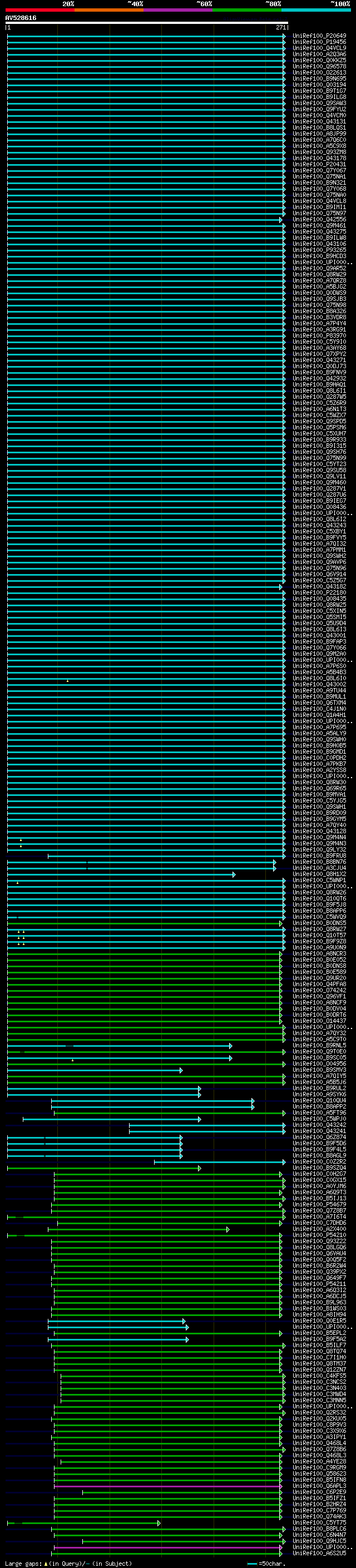
Task: Select the UniRef100_B0E052 label
Action: coord(319,960)
